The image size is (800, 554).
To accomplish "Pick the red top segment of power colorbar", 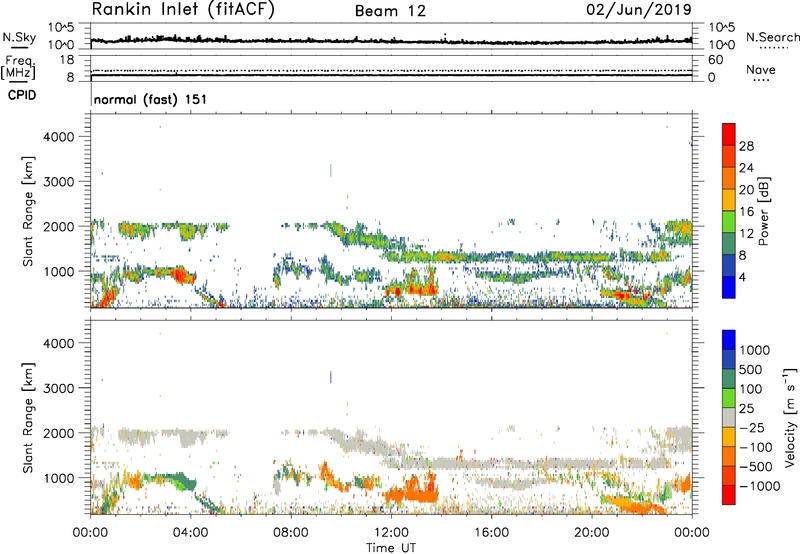I will [729, 135].
